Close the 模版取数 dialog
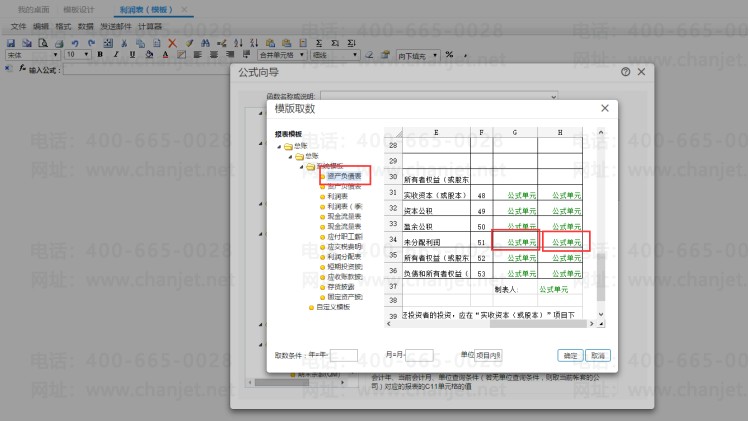This screenshot has width=749, height=421. (605, 108)
